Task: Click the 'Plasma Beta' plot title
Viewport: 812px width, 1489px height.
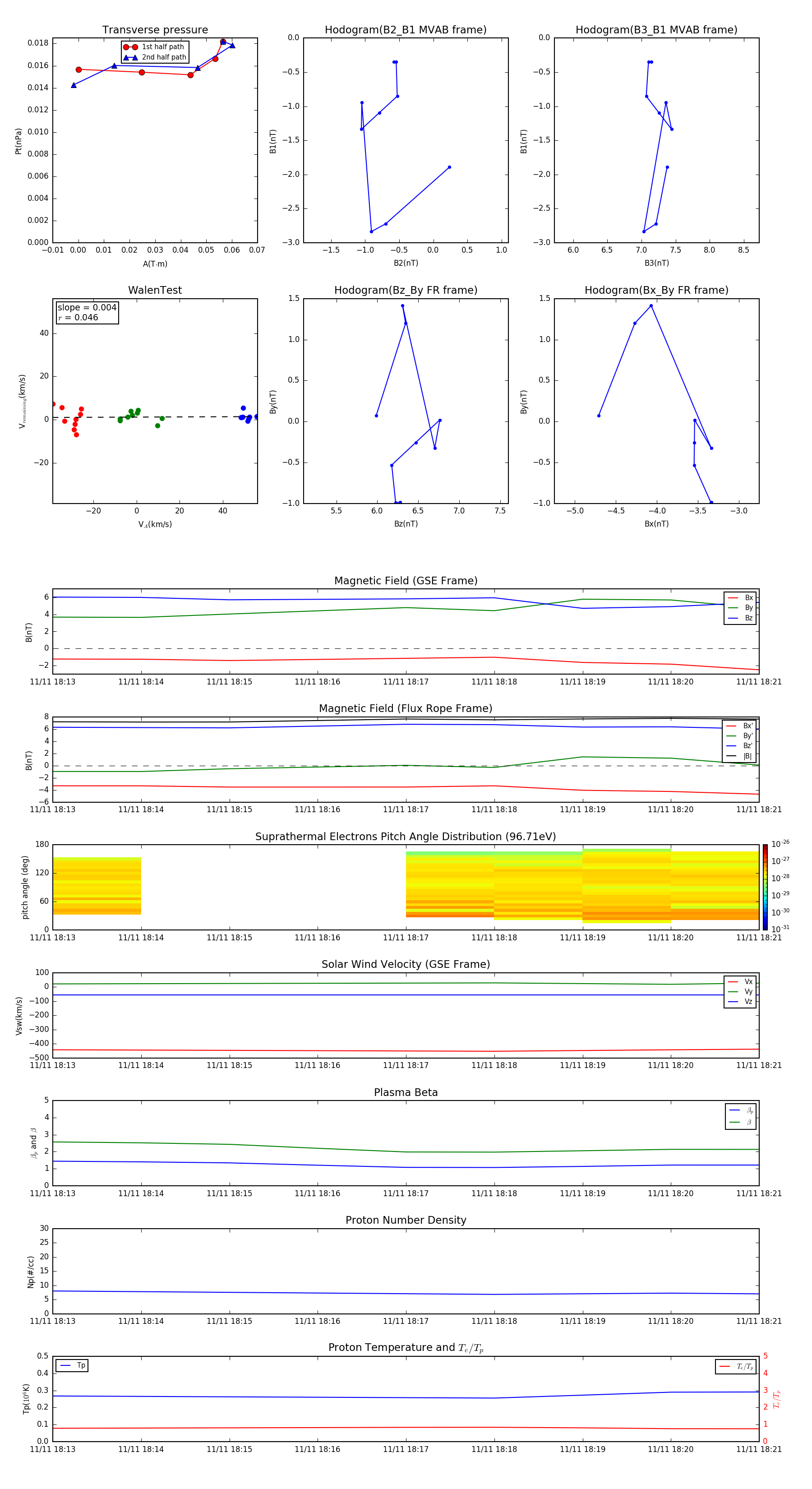Action: (x=406, y=1093)
